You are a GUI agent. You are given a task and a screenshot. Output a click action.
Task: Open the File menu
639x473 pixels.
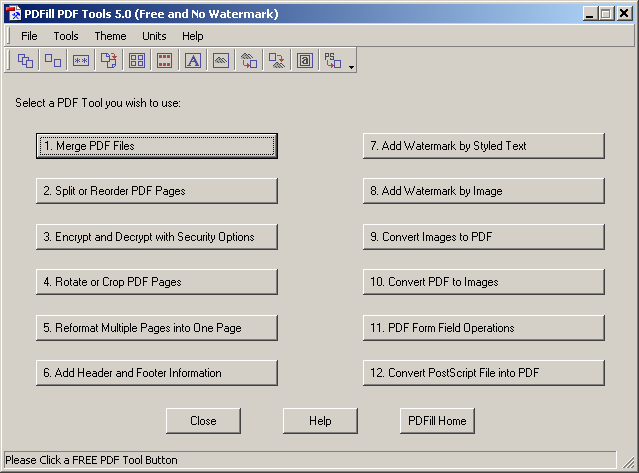[x=29, y=36]
